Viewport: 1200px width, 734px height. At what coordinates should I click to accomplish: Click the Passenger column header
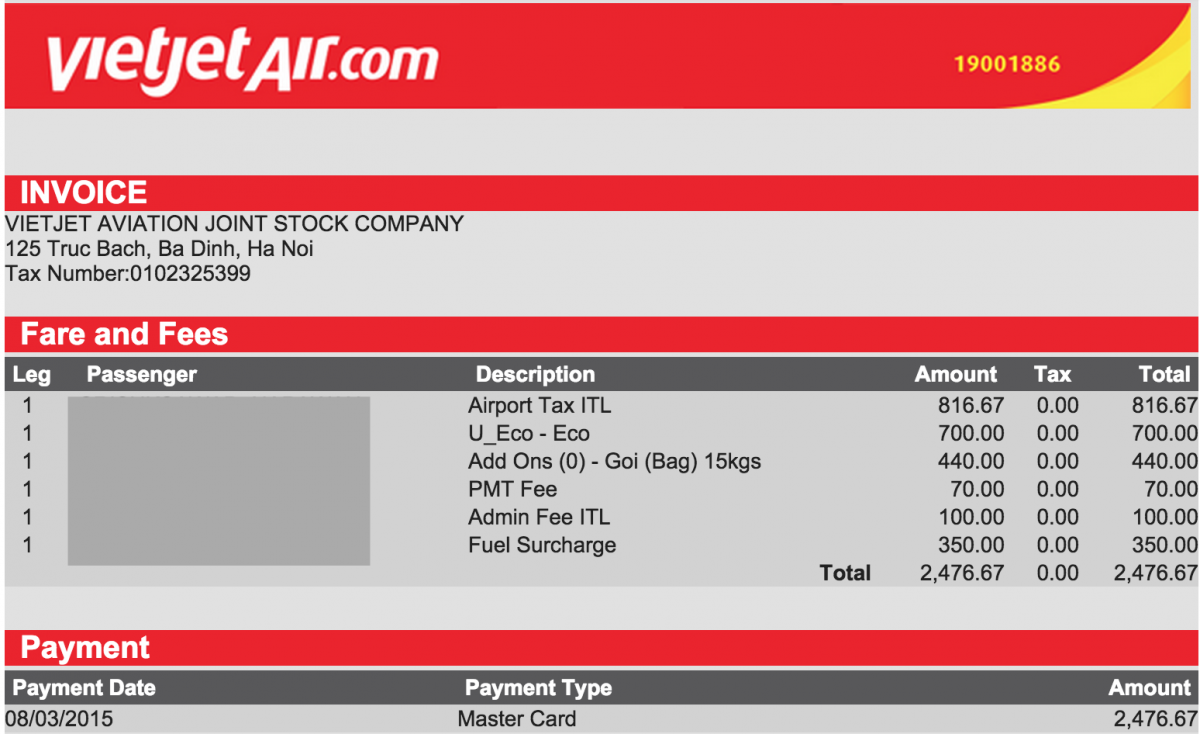(142, 375)
